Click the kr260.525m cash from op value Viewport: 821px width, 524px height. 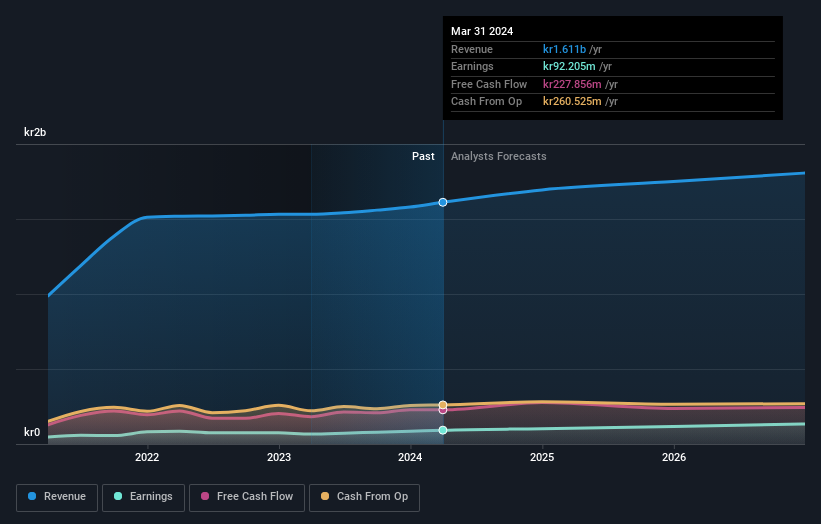572,102
